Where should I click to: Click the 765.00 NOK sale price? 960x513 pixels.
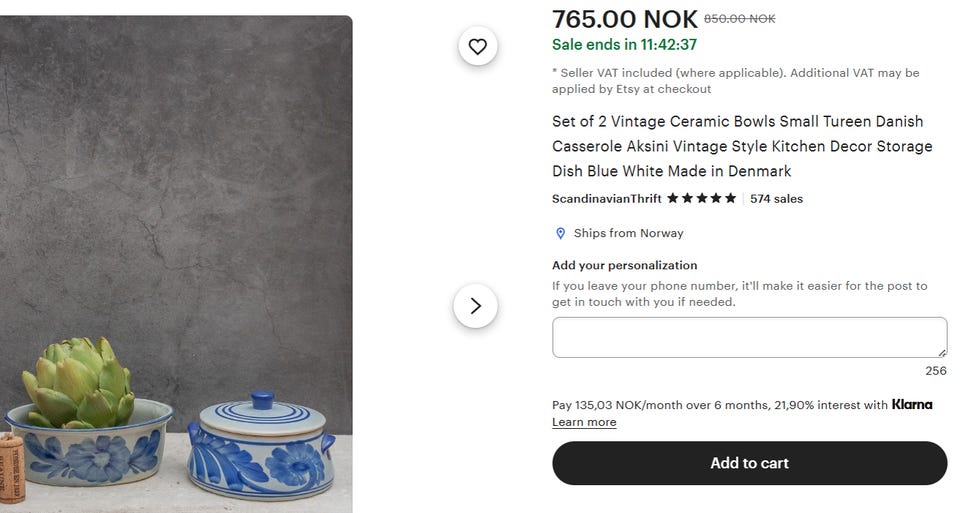tap(624, 19)
